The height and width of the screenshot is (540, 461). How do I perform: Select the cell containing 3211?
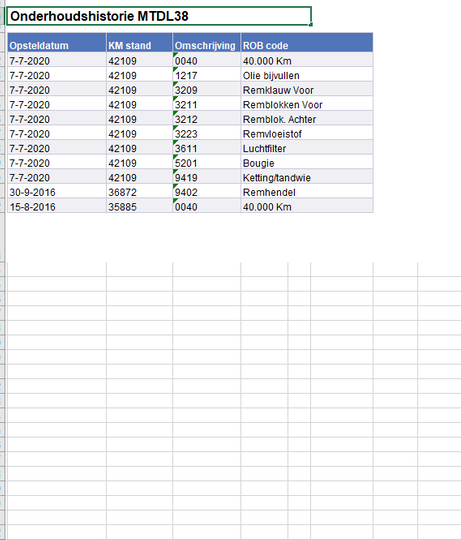[x=207, y=104]
